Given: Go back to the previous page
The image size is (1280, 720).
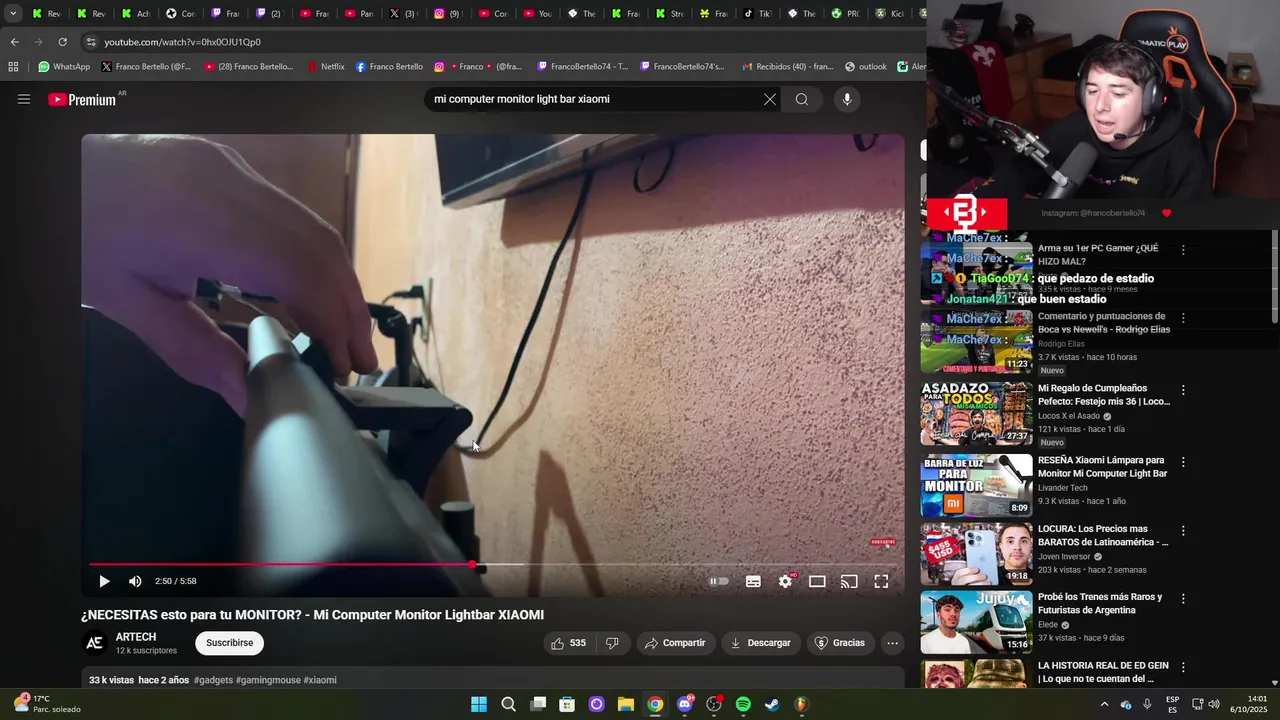Looking at the screenshot, I should point(14,42).
